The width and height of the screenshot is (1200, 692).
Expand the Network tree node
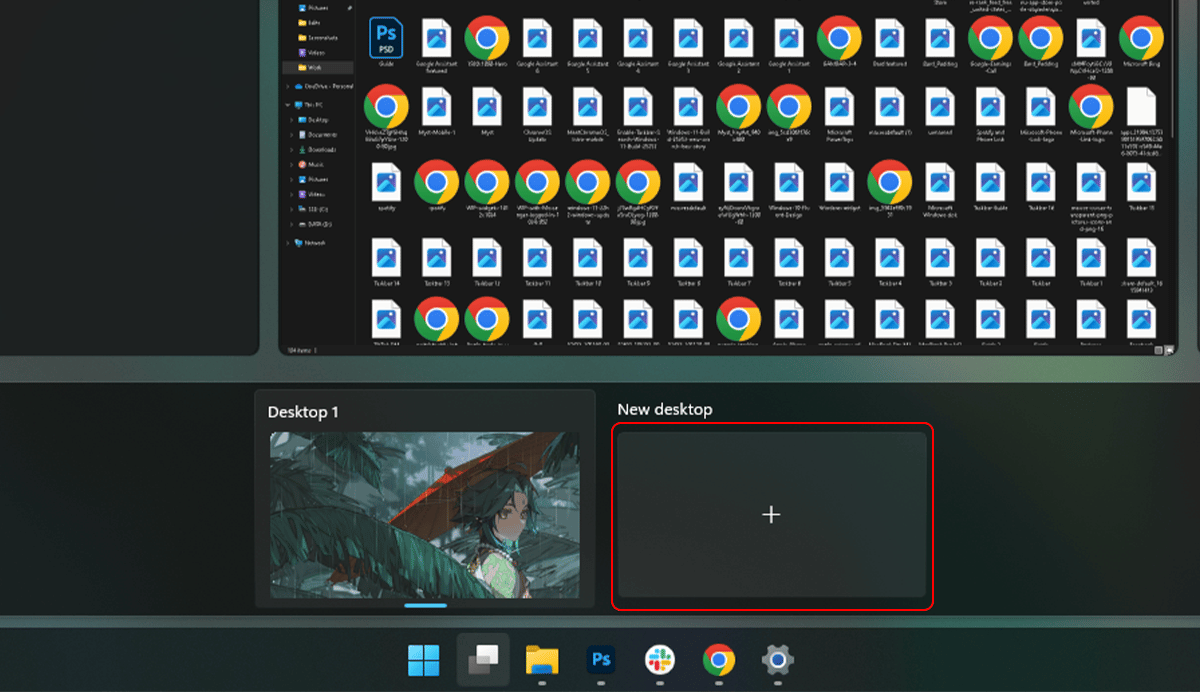(289, 242)
